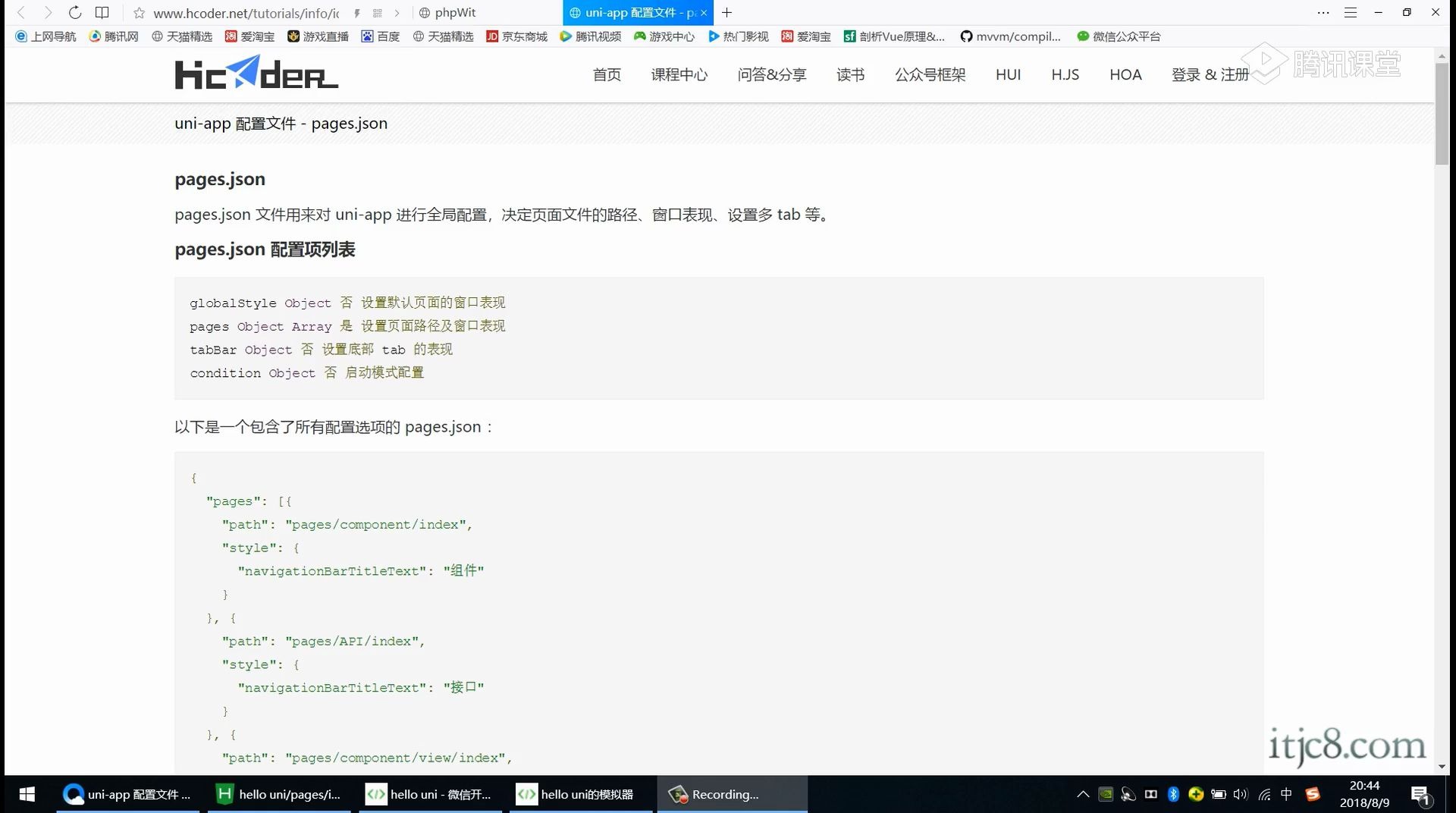This screenshot has height=813, width=1456.
Task: Open the 游戏中心 bookmark
Action: (664, 36)
